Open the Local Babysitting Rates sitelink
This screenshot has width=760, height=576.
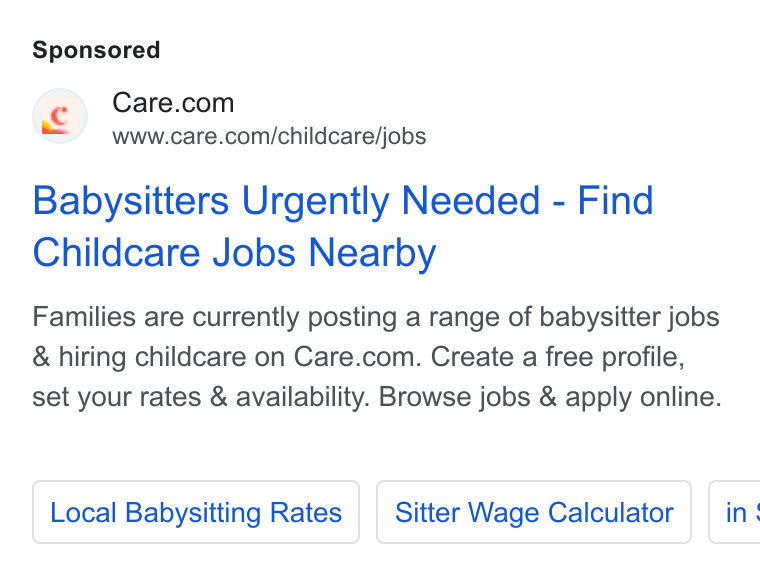tap(196, 512)
